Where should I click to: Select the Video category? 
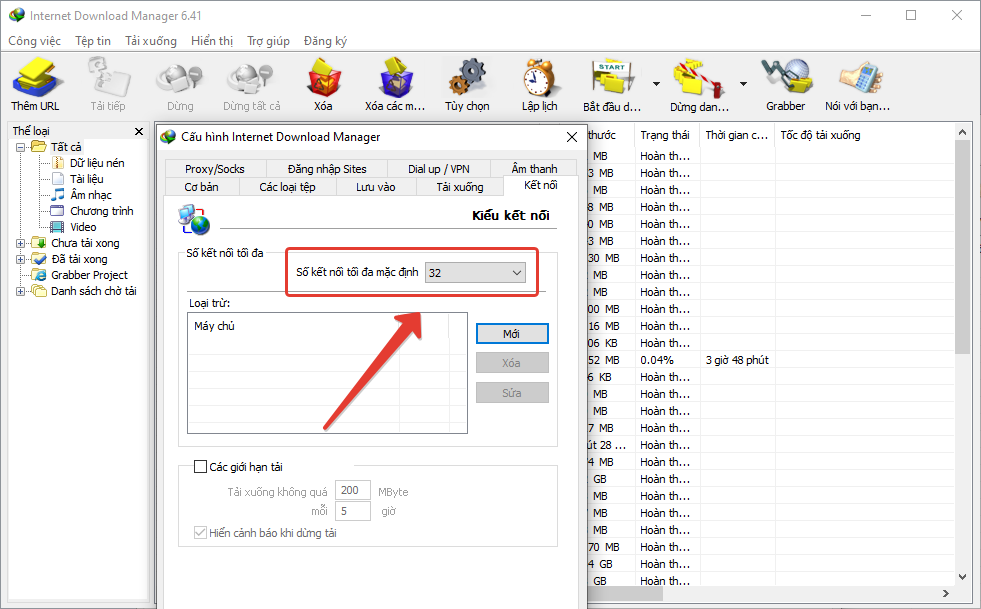point(83,227)
